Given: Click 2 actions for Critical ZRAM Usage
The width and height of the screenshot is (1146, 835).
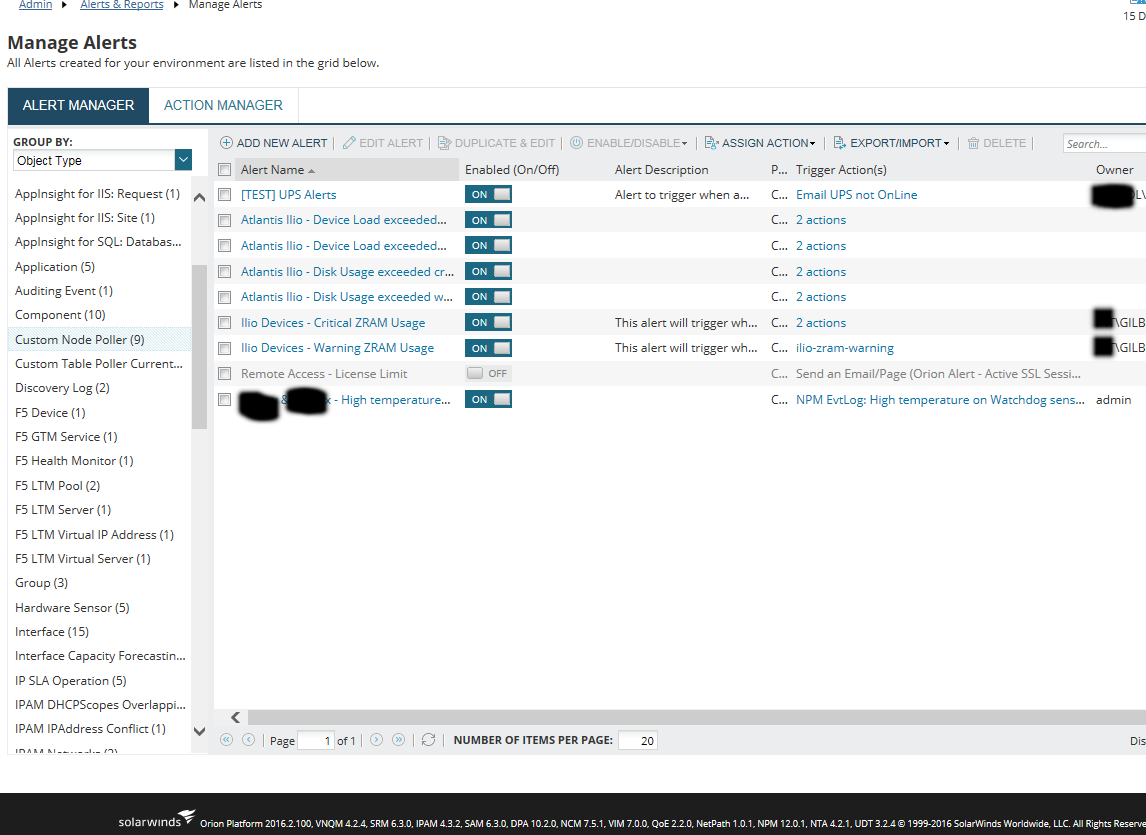Looking at the screenshot, I should [x=821, y=322].
